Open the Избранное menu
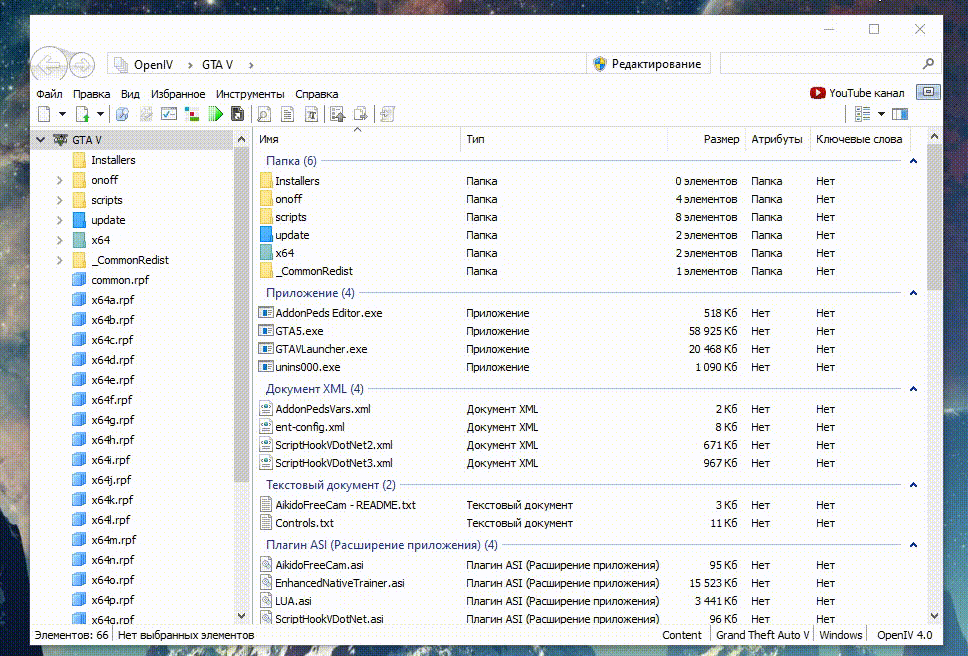This screenshot has height=656, width=968. click(178, 94)
